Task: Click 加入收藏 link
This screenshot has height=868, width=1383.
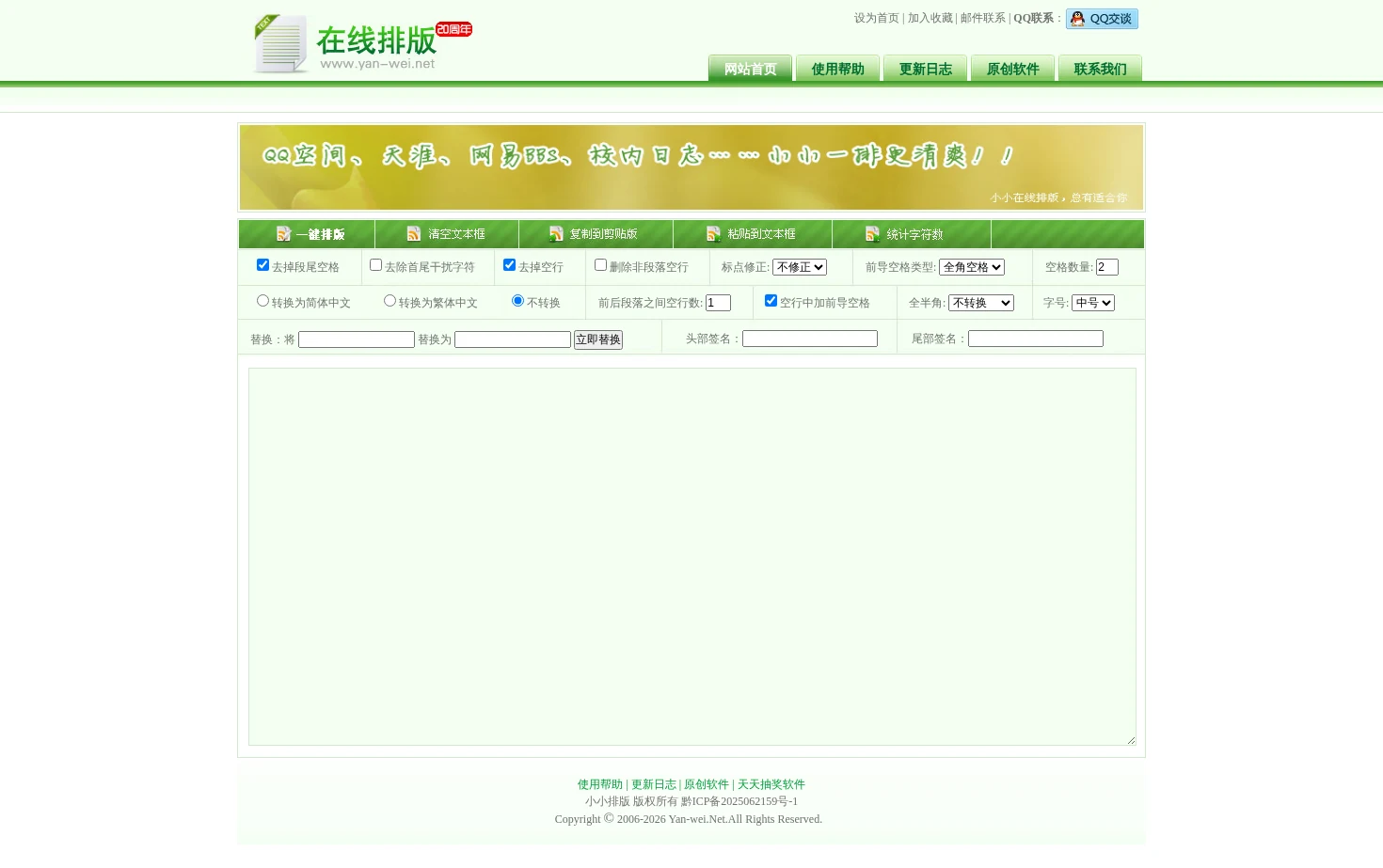Action: (930, 18)
